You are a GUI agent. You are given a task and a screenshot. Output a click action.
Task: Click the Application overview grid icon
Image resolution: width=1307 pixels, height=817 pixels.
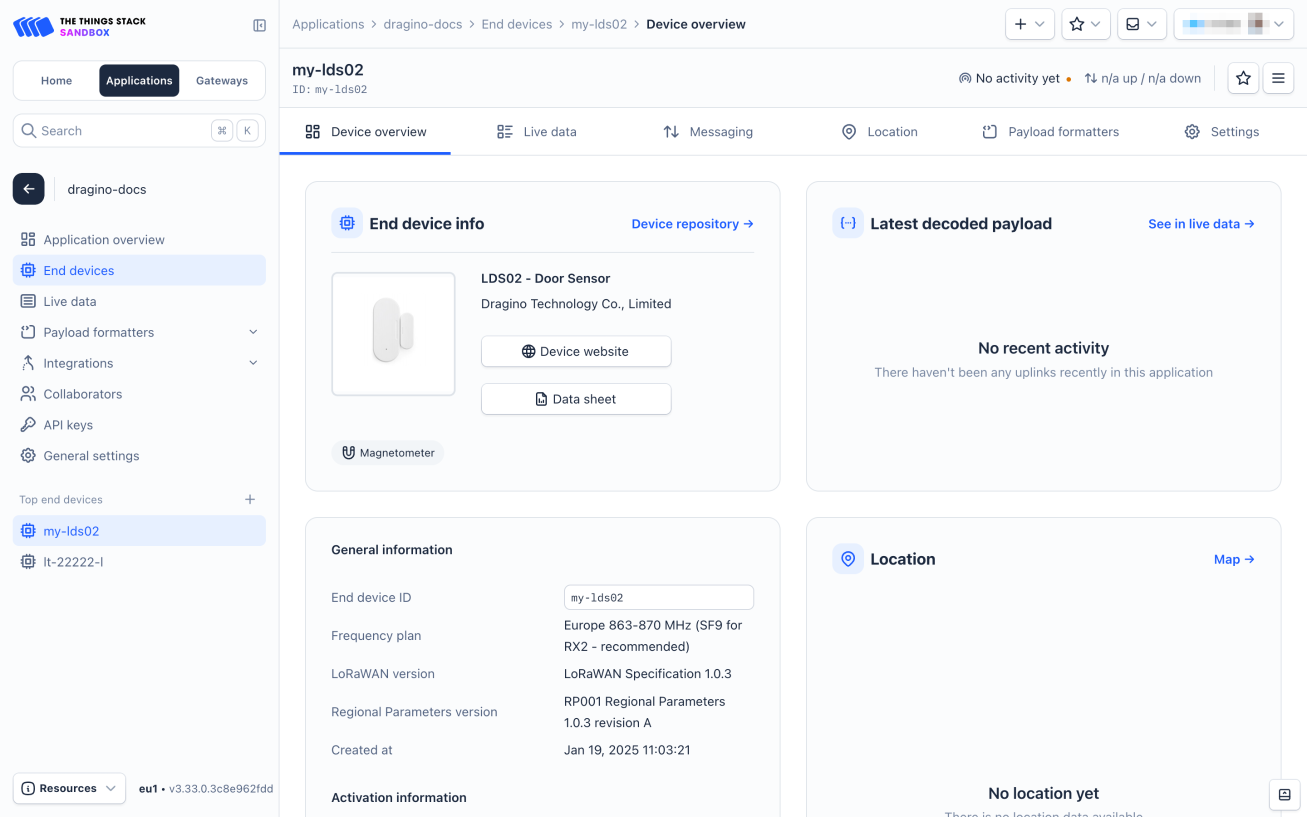(28, 240)
